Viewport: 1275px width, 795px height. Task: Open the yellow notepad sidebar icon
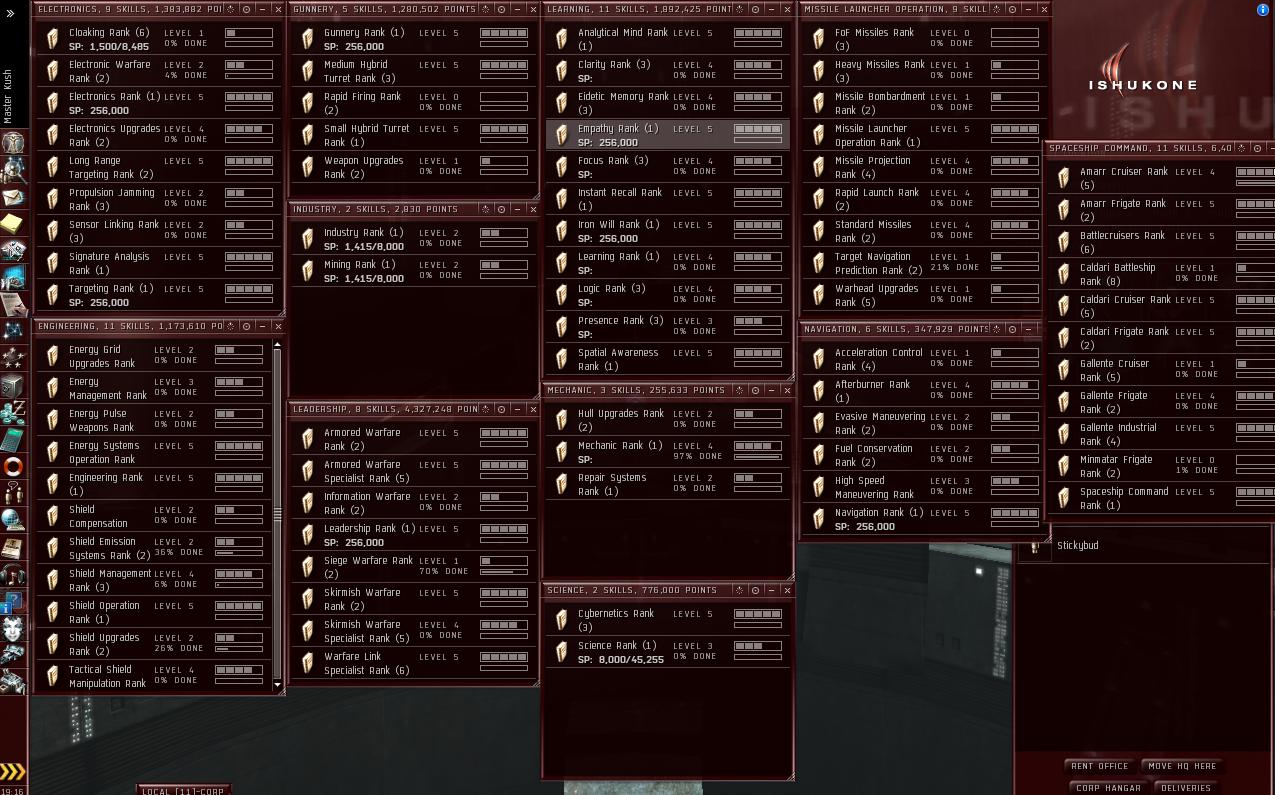point(13,222)
